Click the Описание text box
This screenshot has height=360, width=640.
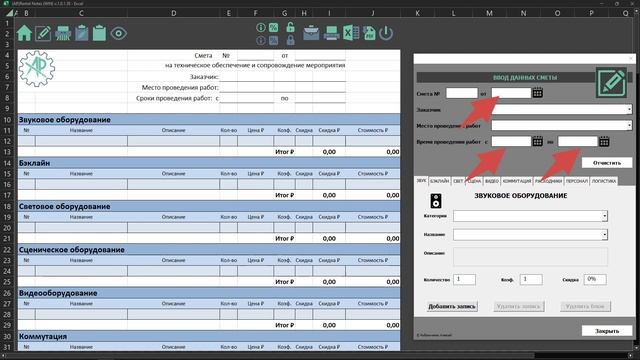click(x=530, y=257)
